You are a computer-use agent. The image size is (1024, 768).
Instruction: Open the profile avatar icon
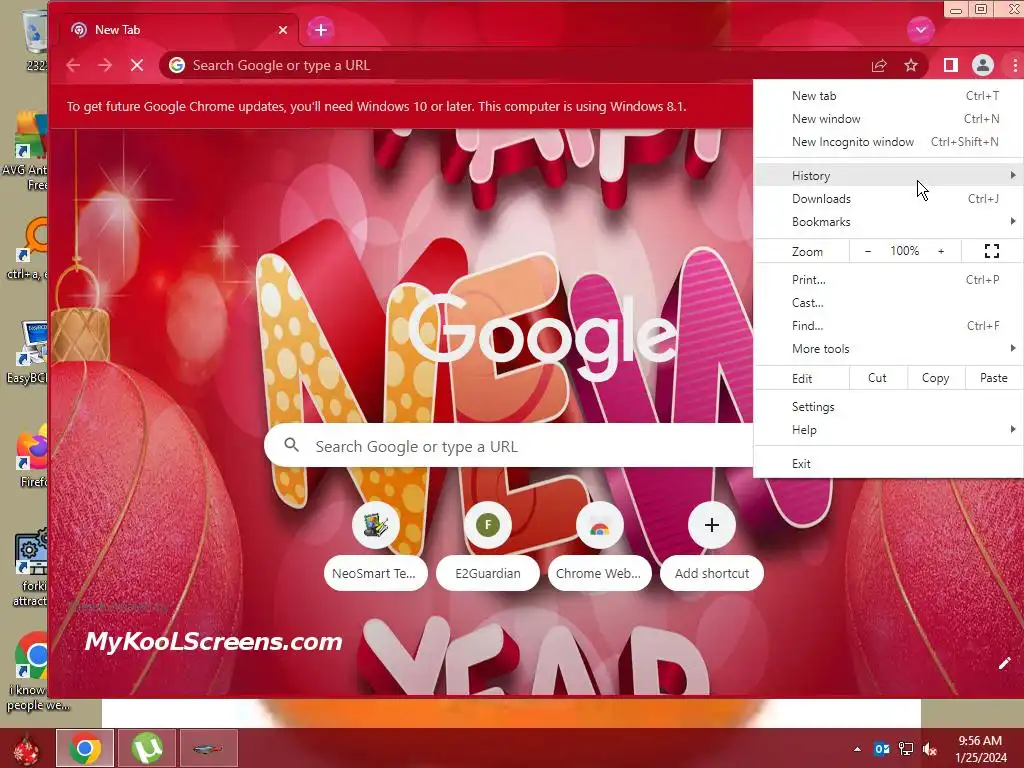982,65
